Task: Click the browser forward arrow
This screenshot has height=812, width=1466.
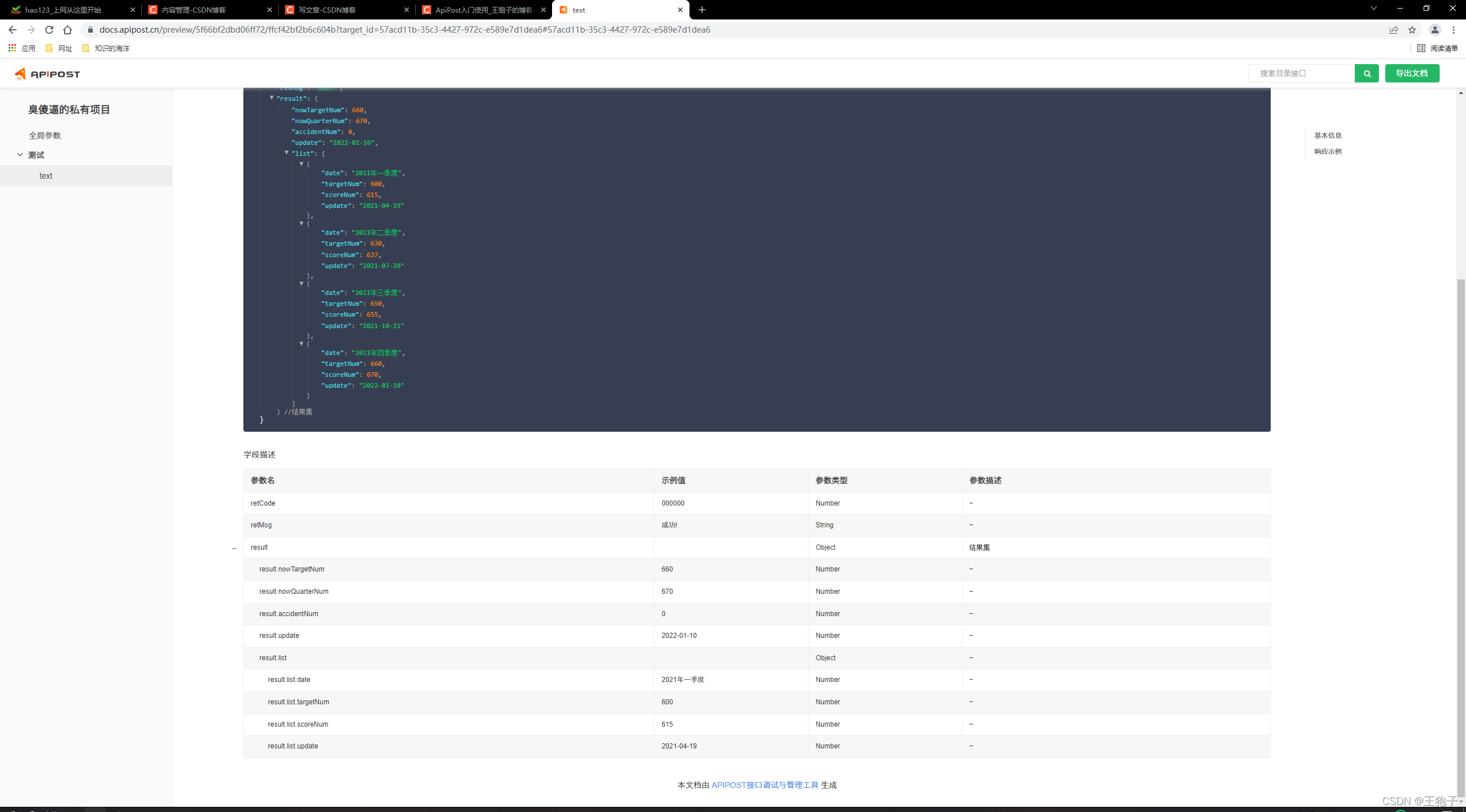Action: coord(31,30)
